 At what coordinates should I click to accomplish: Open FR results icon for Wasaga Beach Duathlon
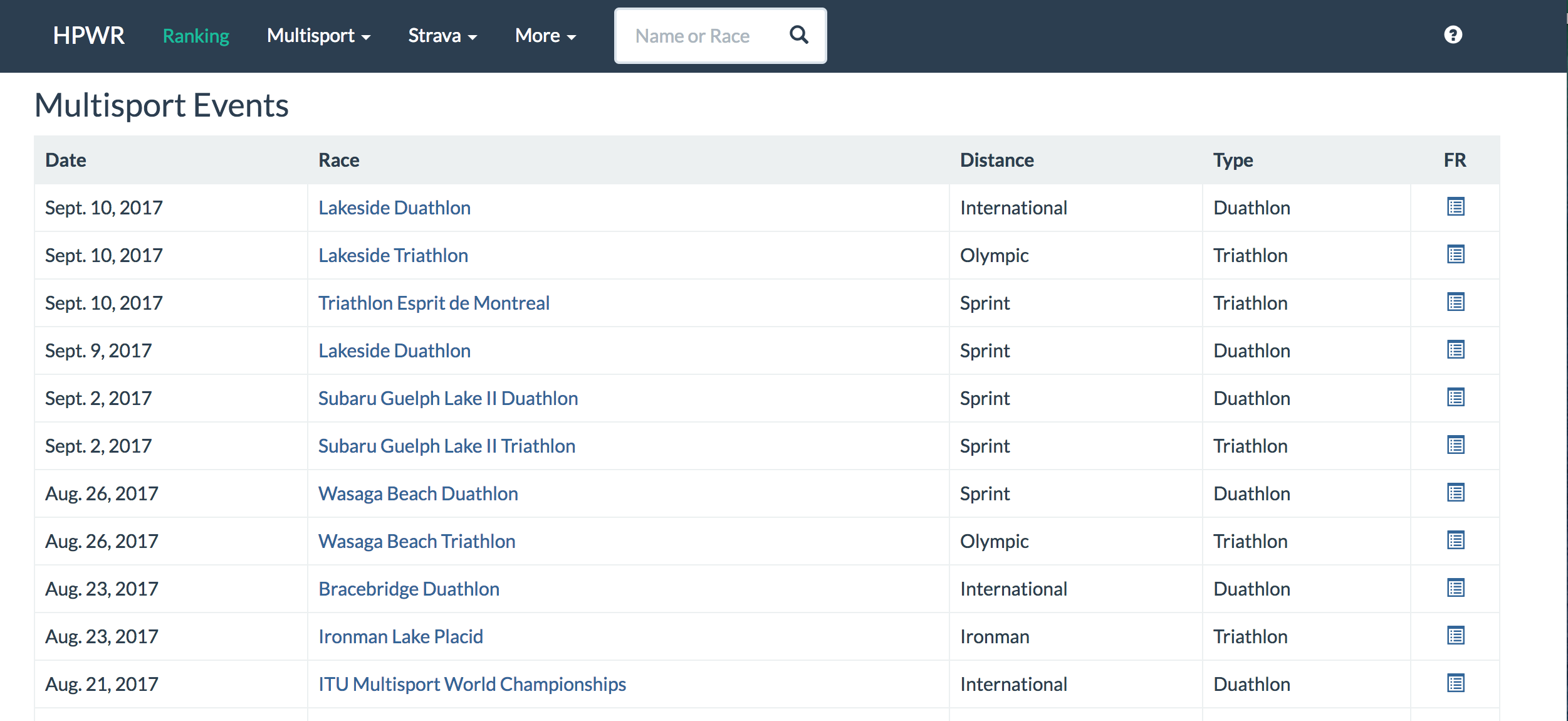(1455, 493)
